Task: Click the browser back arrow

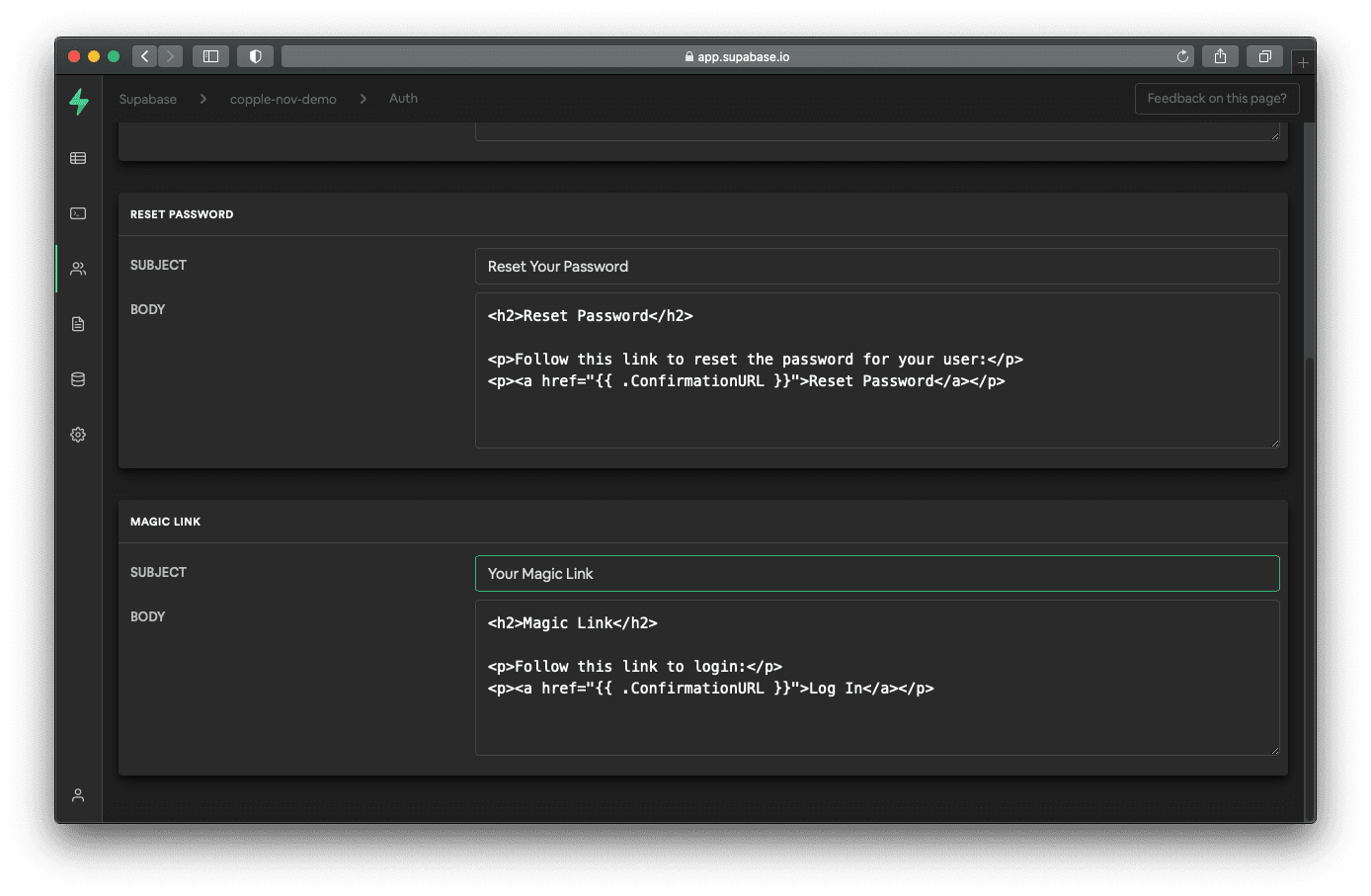Action: (x=145, y=56)
